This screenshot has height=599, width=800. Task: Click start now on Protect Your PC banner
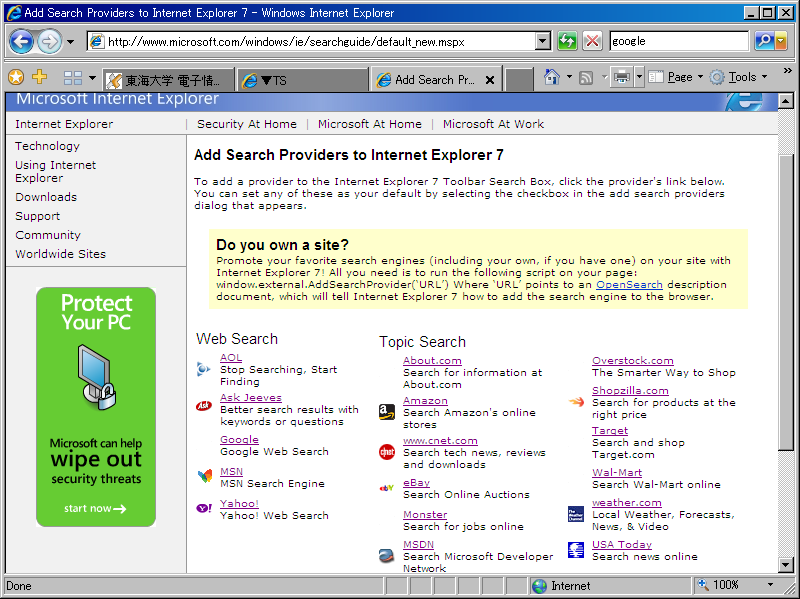pyautogui.click(x=95, y=508)
